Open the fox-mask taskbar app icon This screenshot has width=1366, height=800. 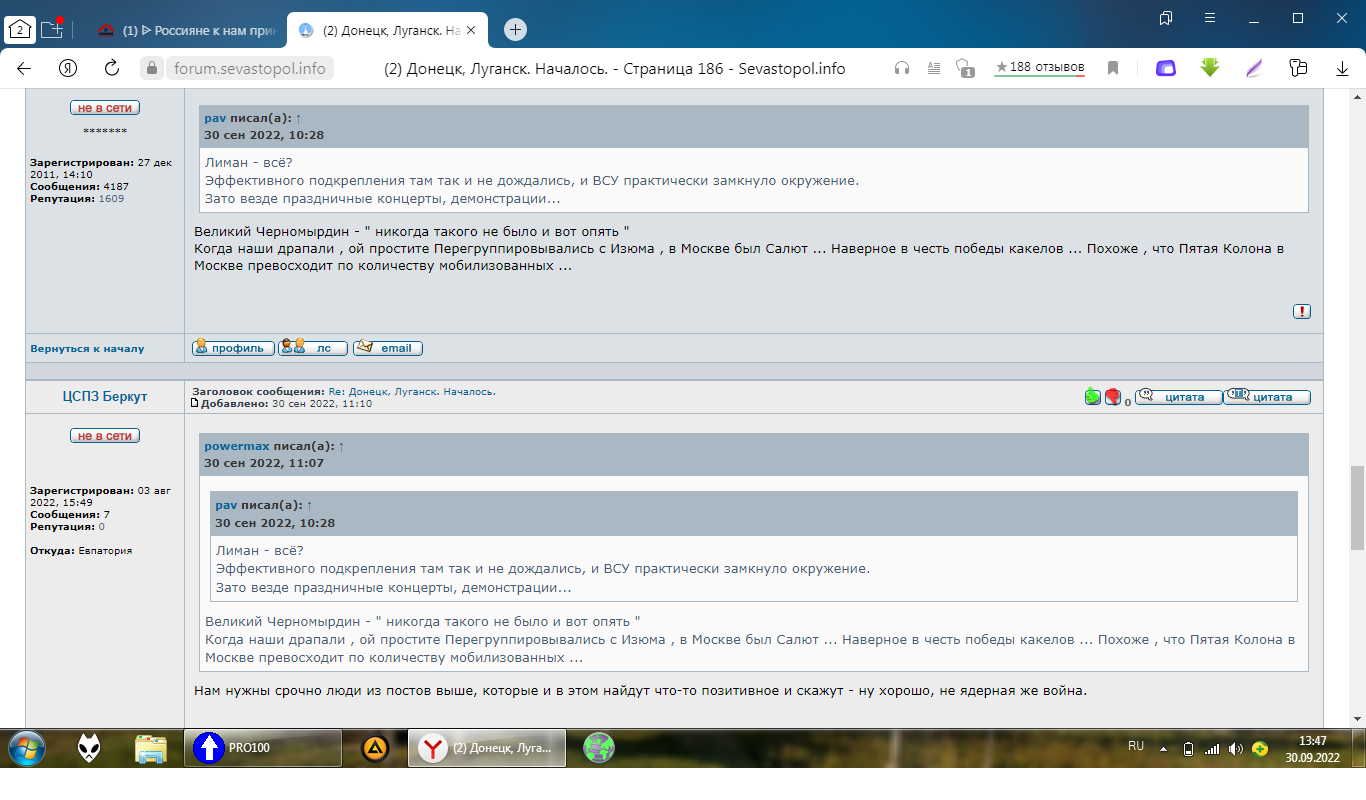pyautogui.click(x=89, y=748)
